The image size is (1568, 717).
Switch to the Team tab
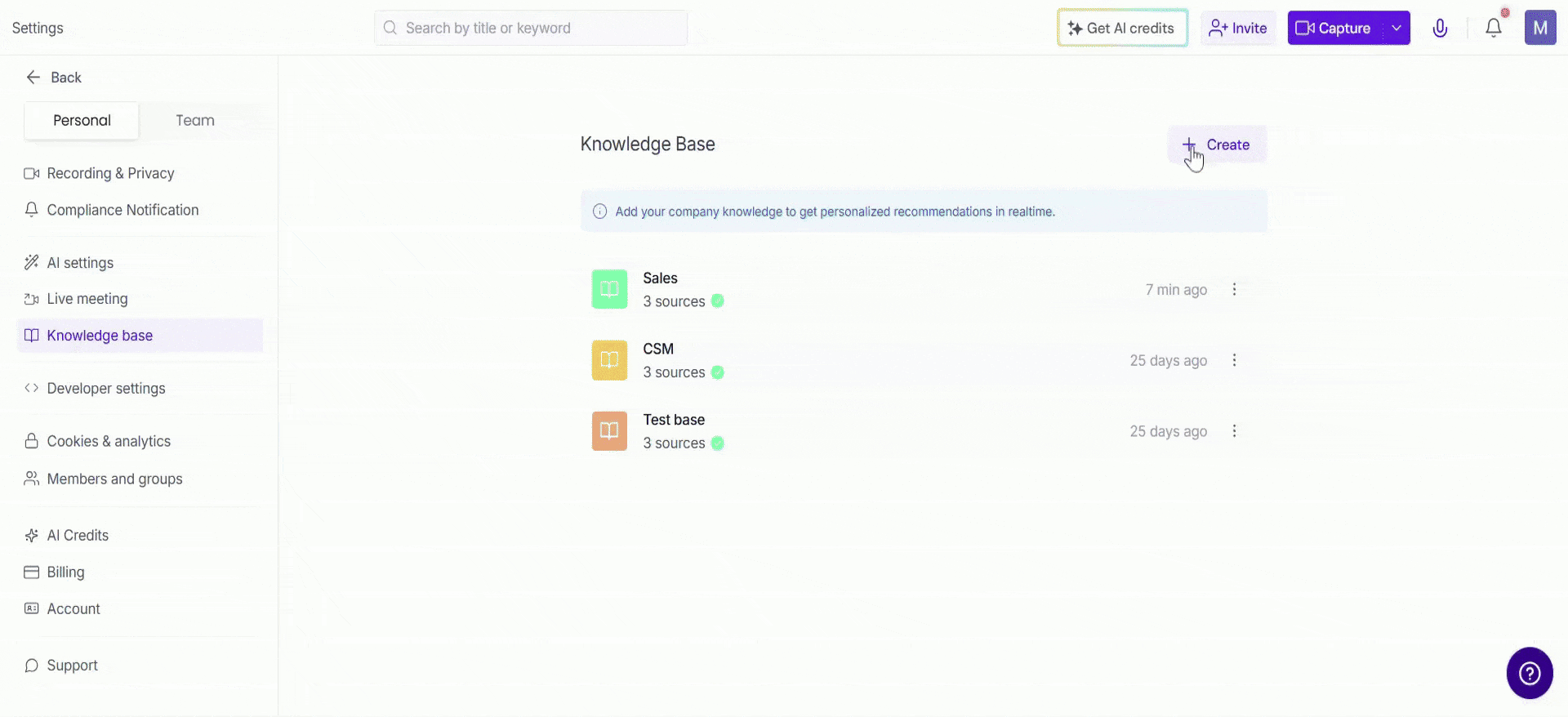(x=195, y=120)
